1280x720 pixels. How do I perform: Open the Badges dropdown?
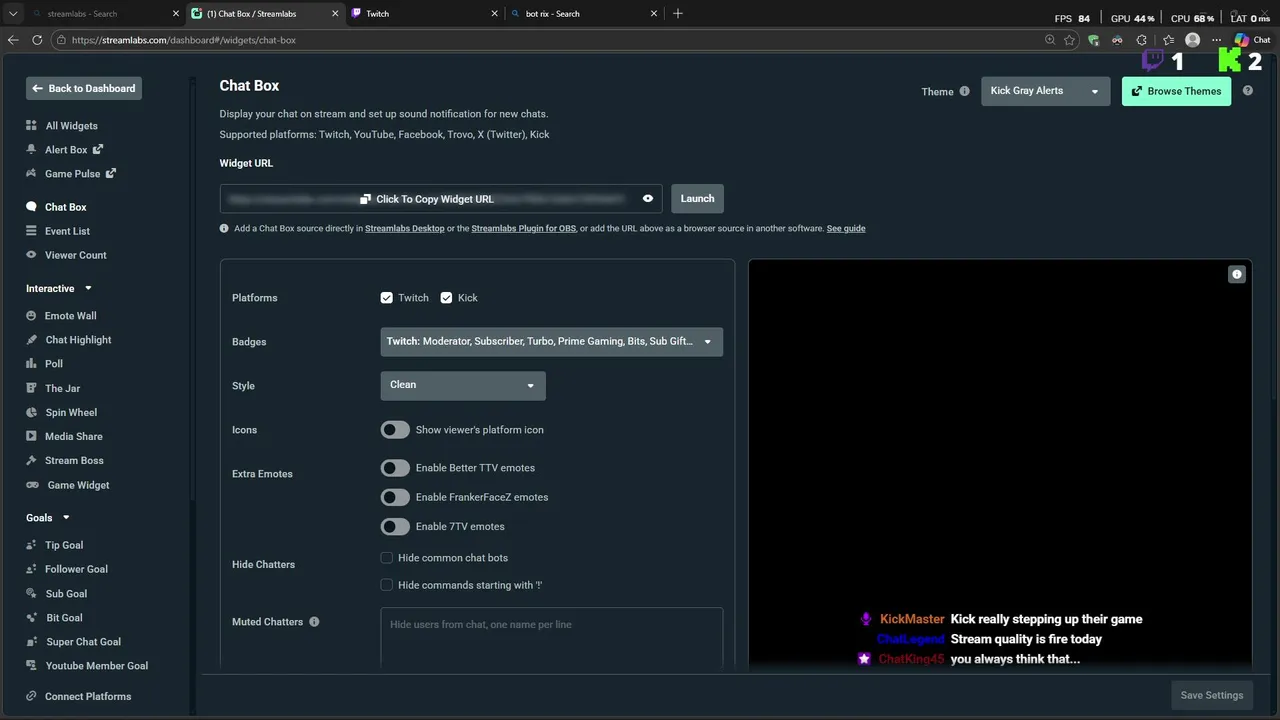551,342
